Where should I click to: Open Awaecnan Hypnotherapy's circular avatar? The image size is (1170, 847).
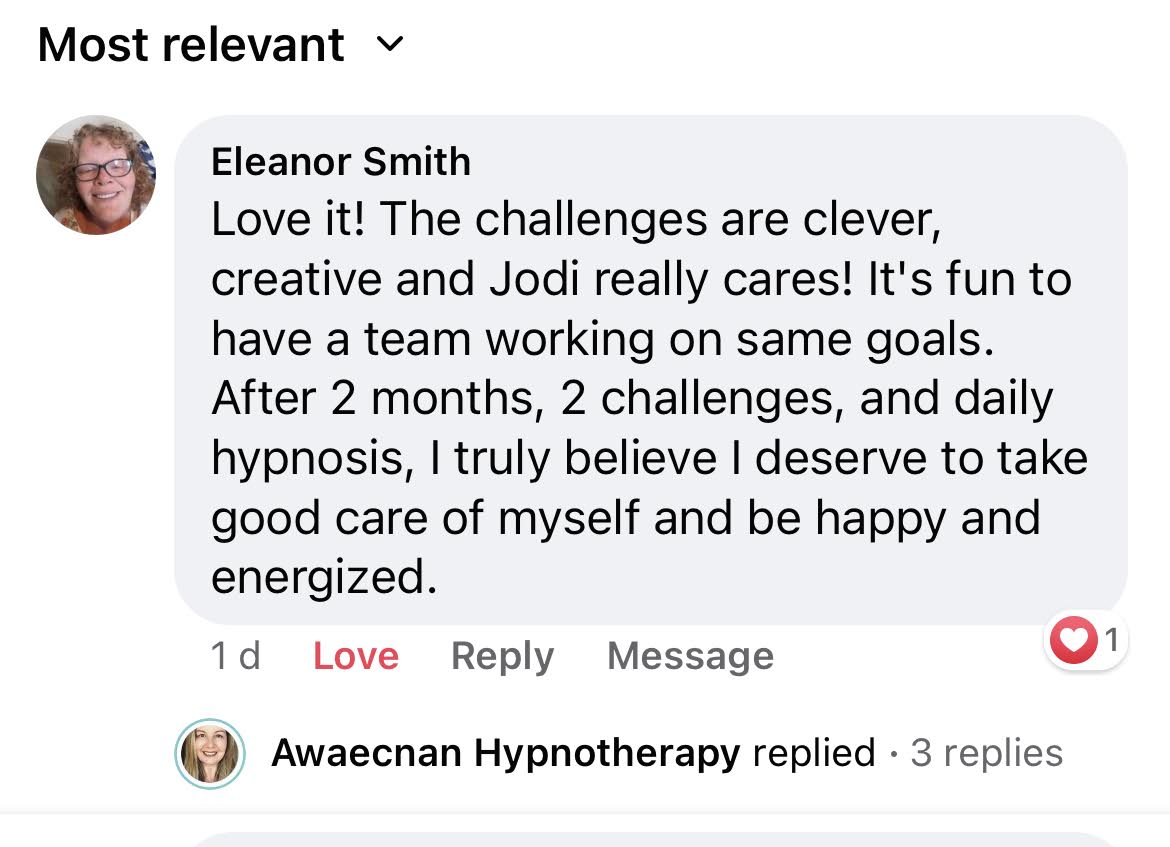pyautogui.click(x=210, y=754)
